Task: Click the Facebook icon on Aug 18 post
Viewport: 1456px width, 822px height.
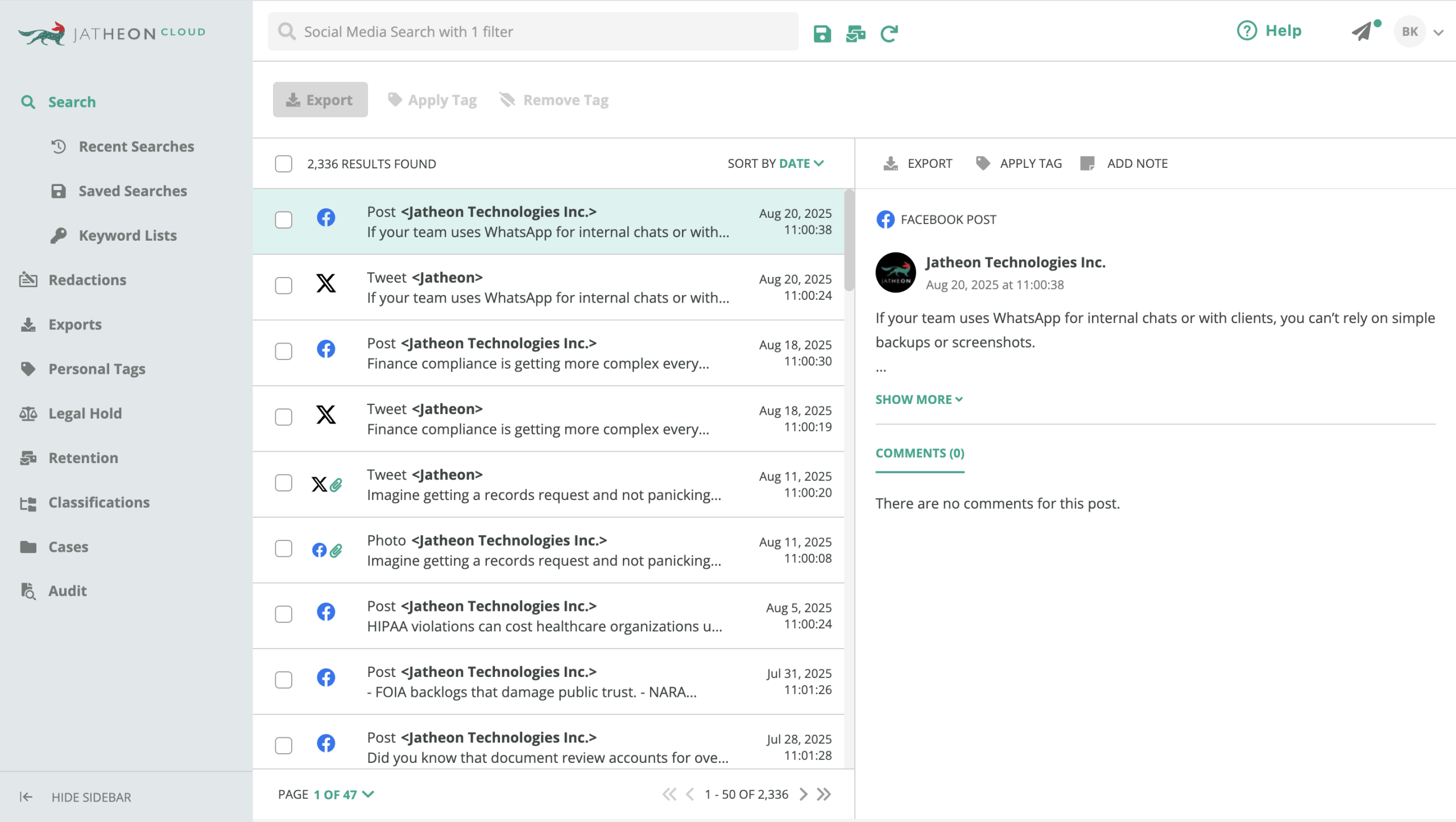Action: (326, 349)
